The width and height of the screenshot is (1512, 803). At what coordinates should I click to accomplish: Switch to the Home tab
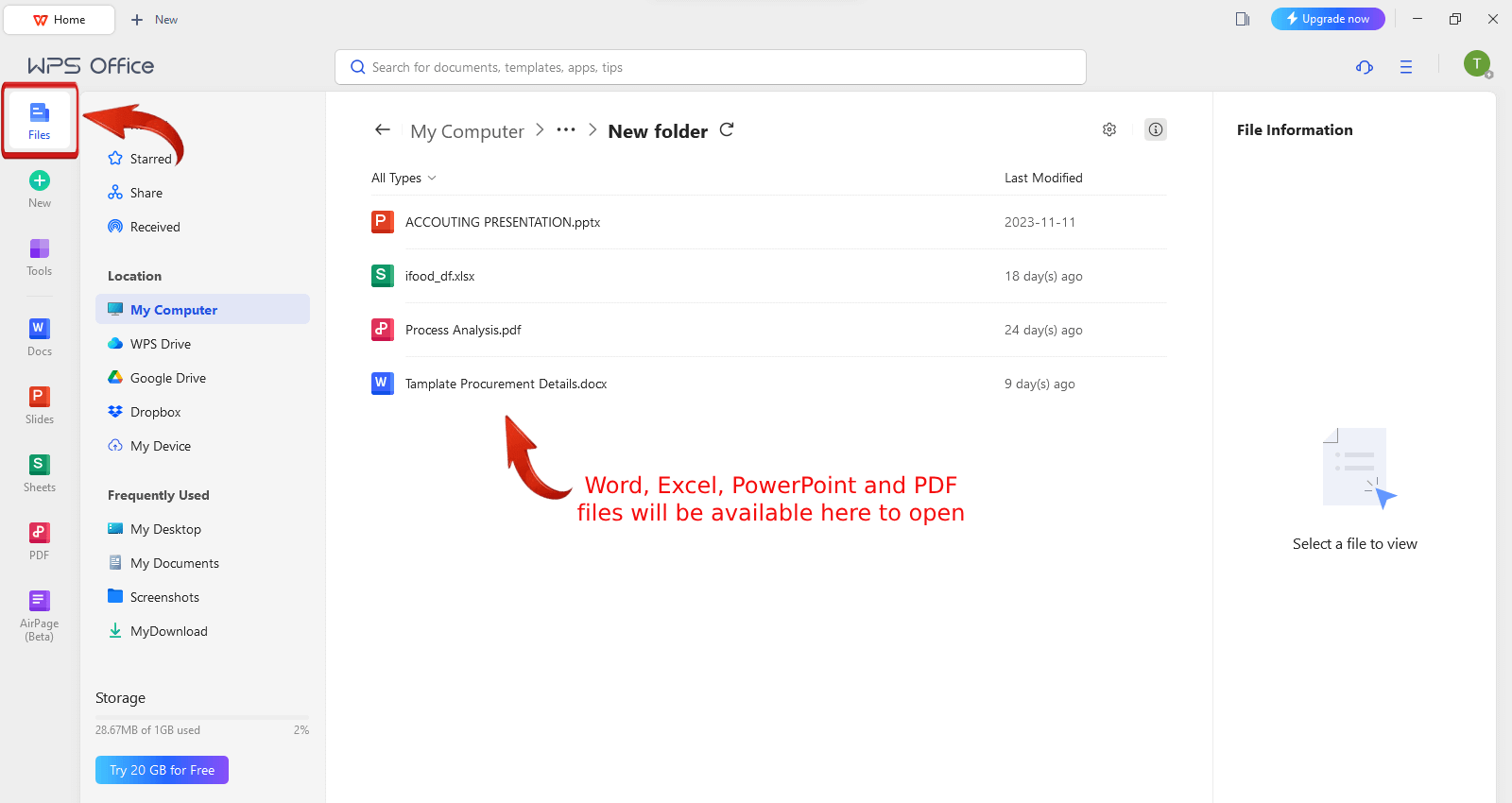tap(60, 20)
